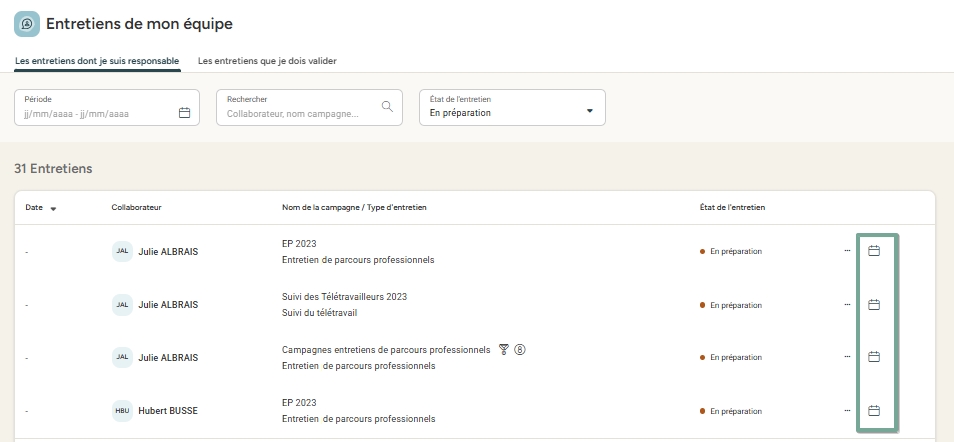
Task: Schedule Julie ALBRAIS's EP 2023 interview via calendar icon
Action: point(873,251)
